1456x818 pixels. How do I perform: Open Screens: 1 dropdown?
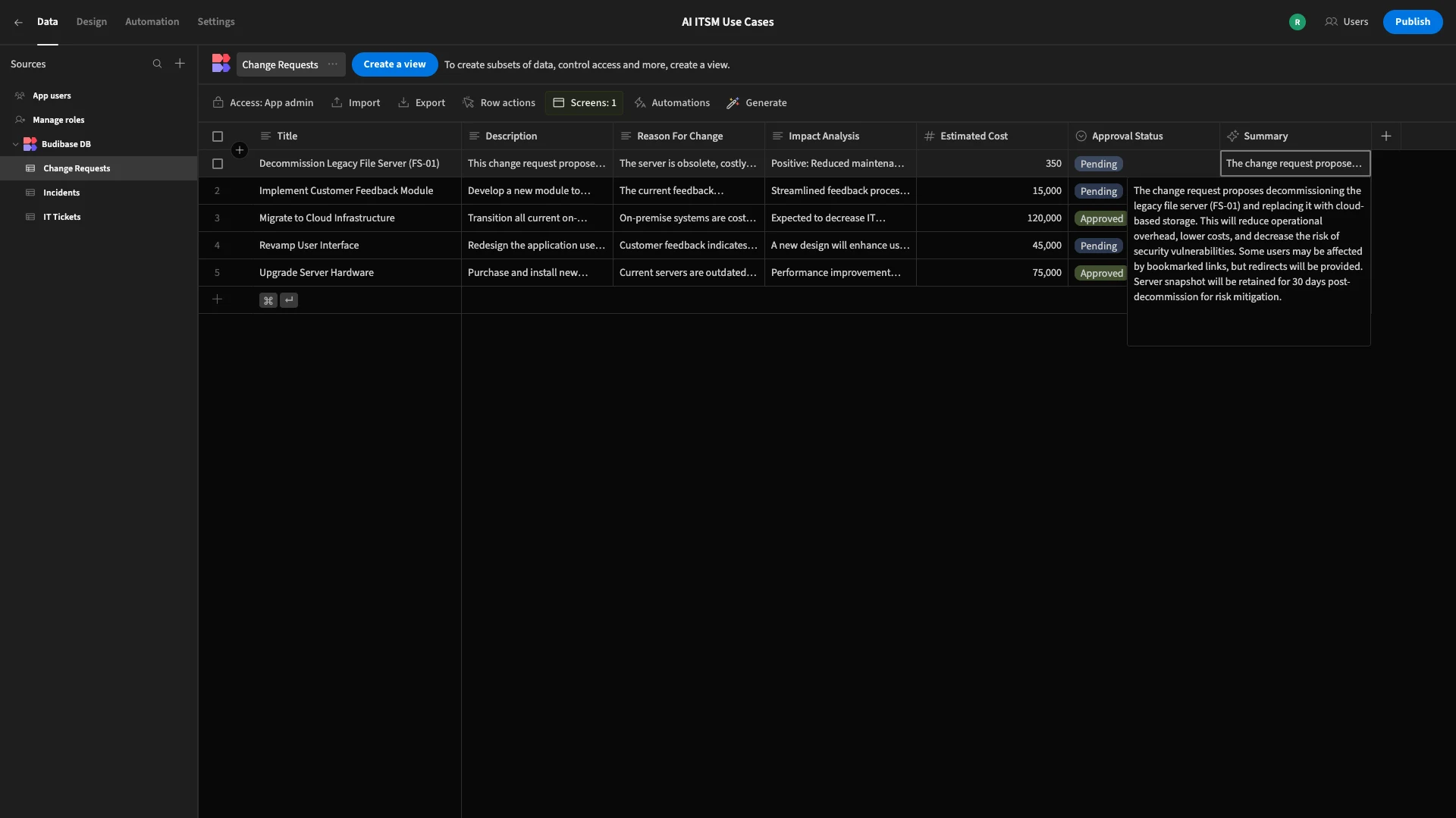584,102
